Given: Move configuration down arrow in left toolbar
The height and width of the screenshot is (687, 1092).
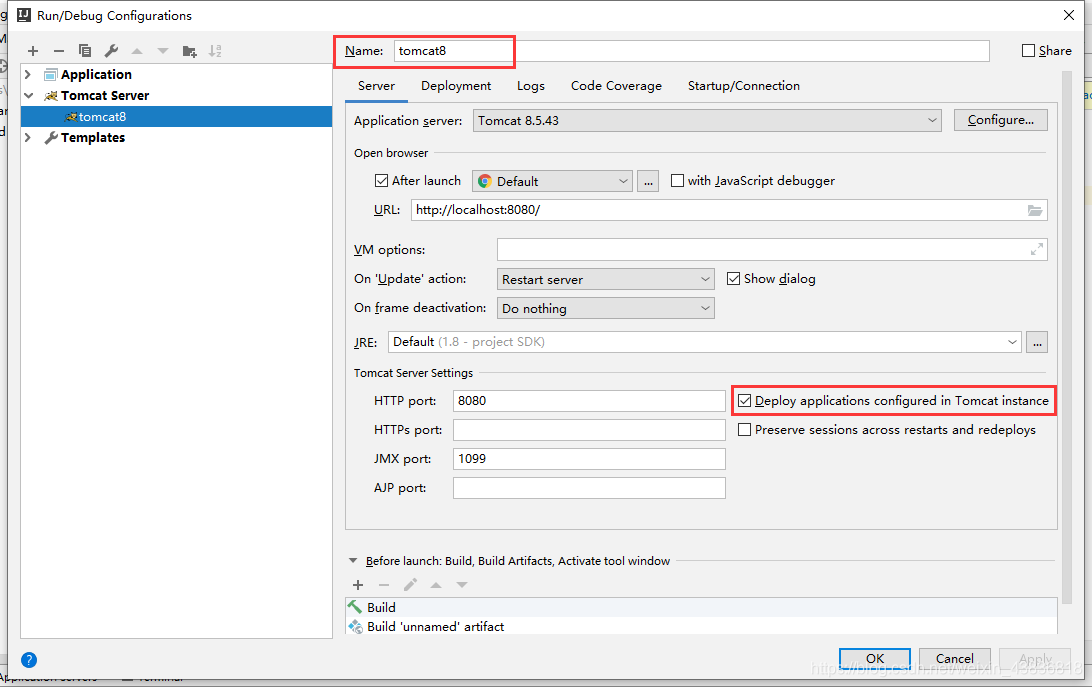Looking at the screenshot, I should (x=163, y=51).
